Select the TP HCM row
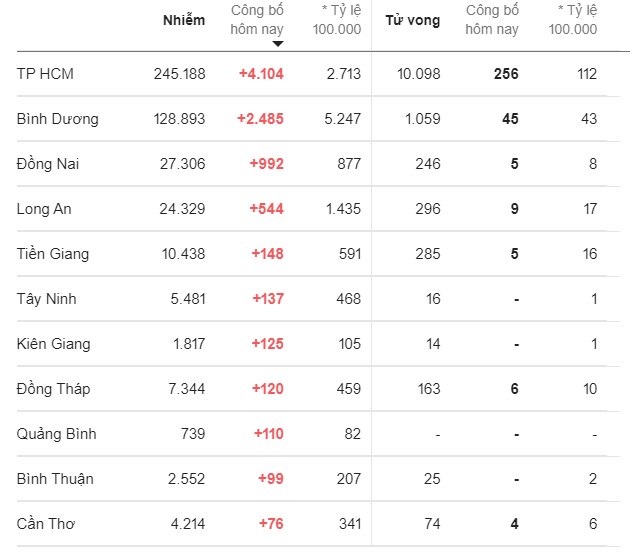Screen dimensions: 639x555 coord(46,74)
